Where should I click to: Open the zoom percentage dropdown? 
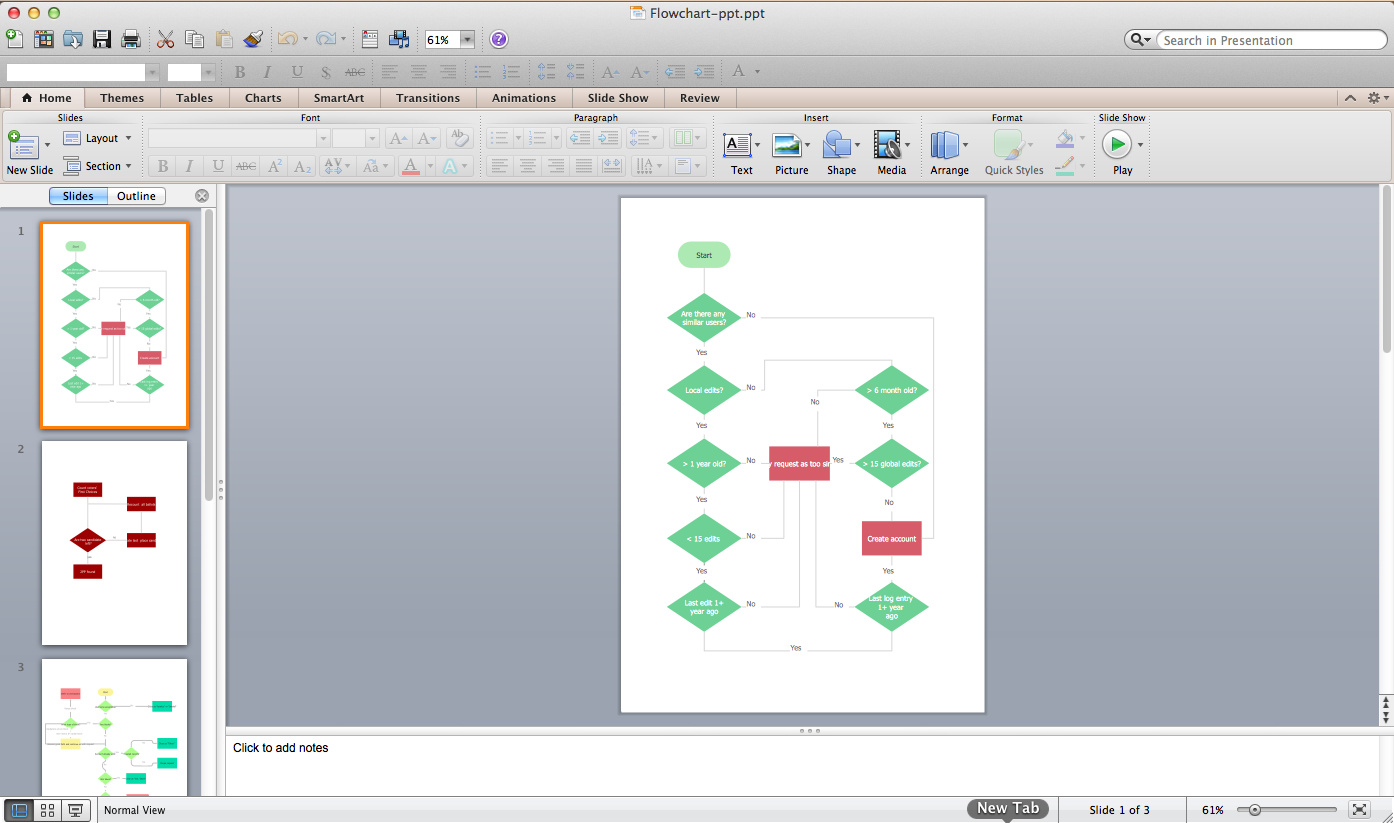tap(467, 40)
